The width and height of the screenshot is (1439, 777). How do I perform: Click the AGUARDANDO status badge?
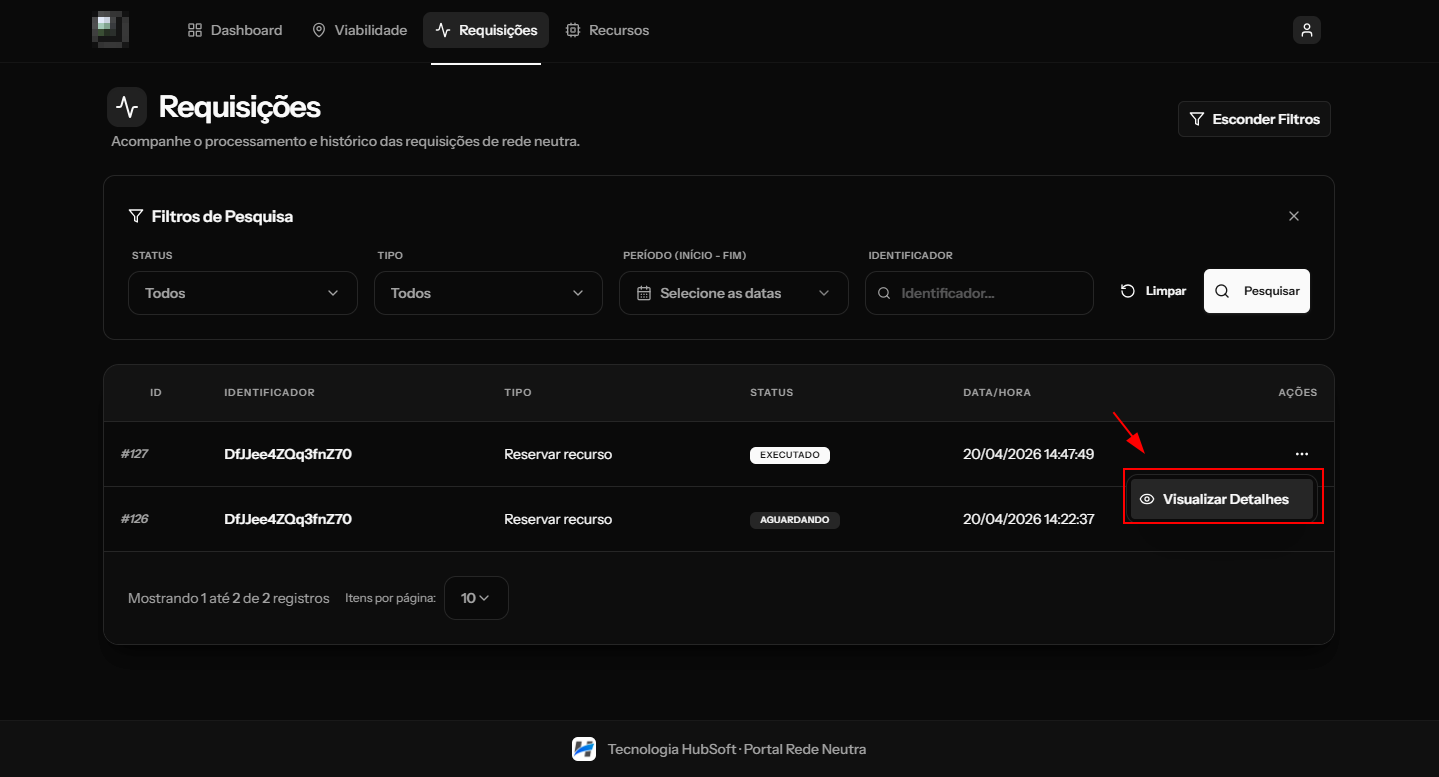795,520
